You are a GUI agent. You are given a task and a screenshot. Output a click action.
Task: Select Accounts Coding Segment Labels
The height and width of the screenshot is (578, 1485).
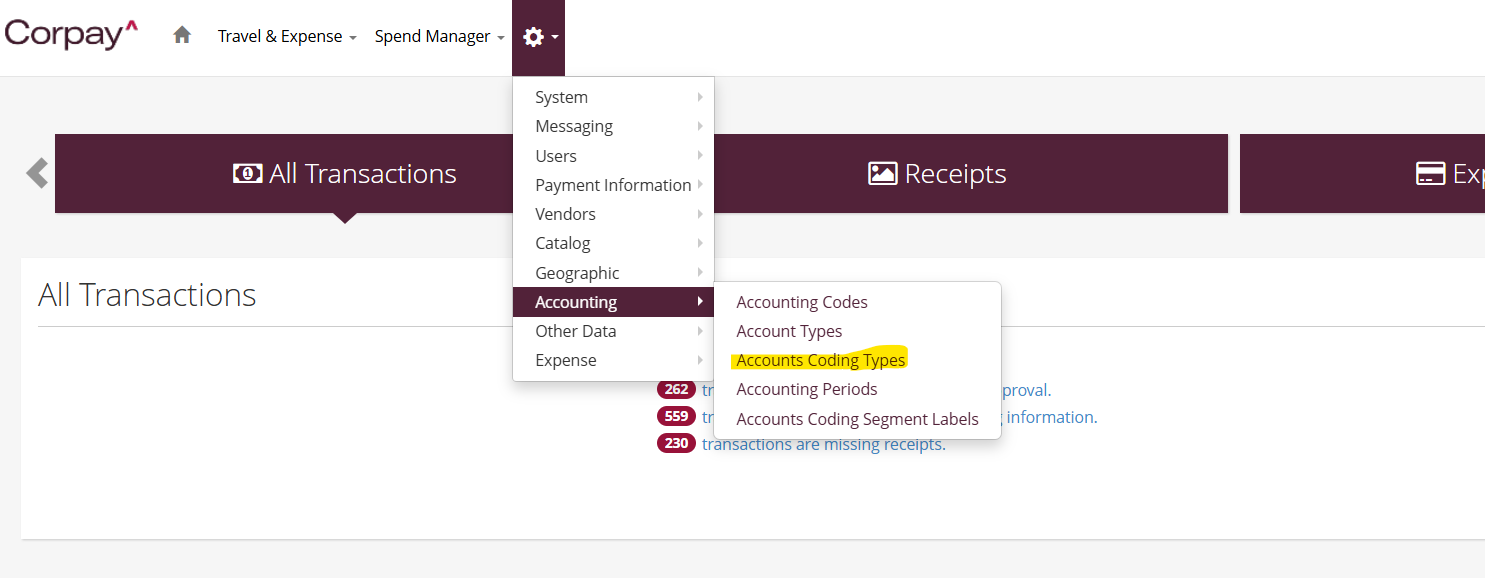(x=857, y=419)
